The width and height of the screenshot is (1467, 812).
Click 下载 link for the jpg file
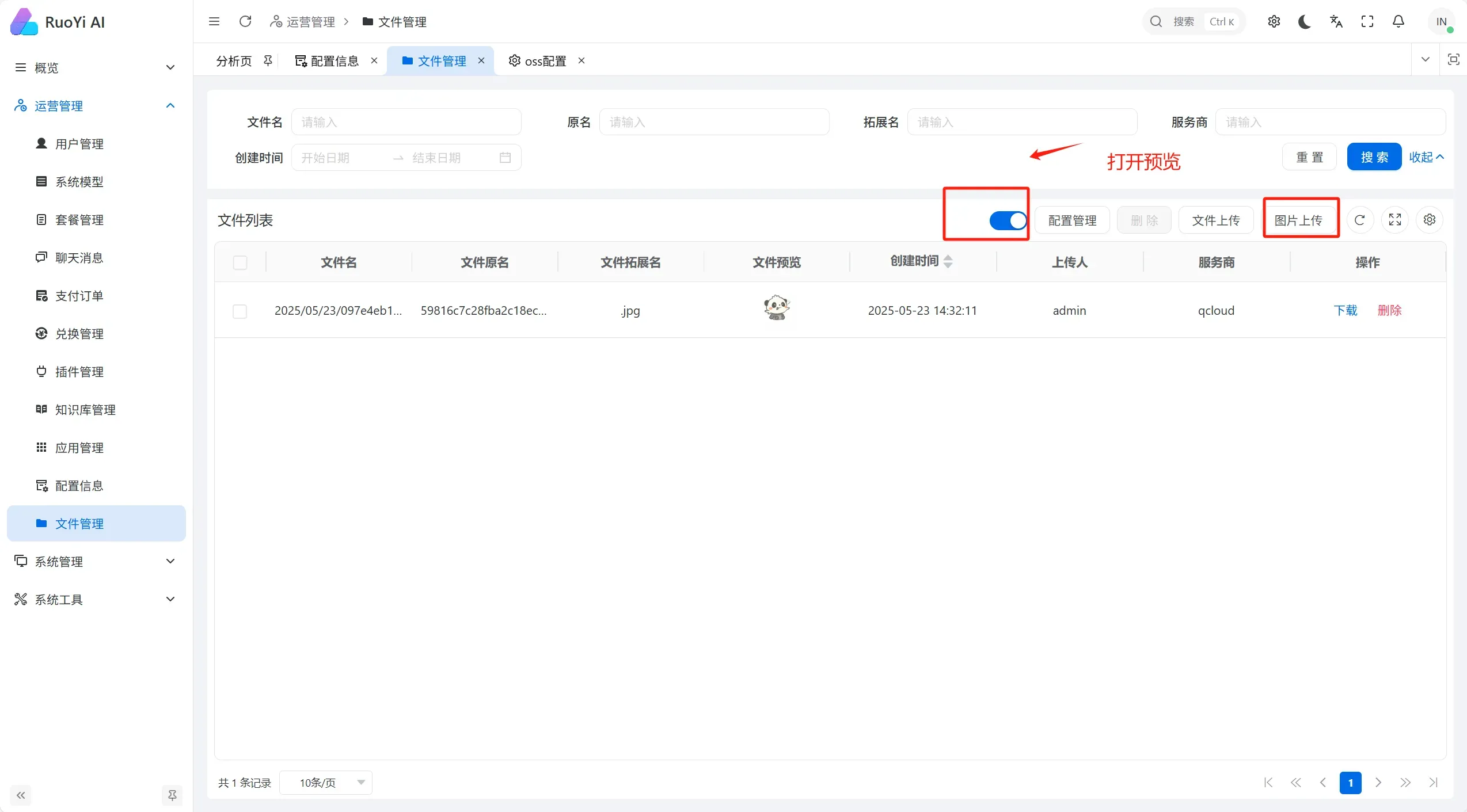(1346, 311)
